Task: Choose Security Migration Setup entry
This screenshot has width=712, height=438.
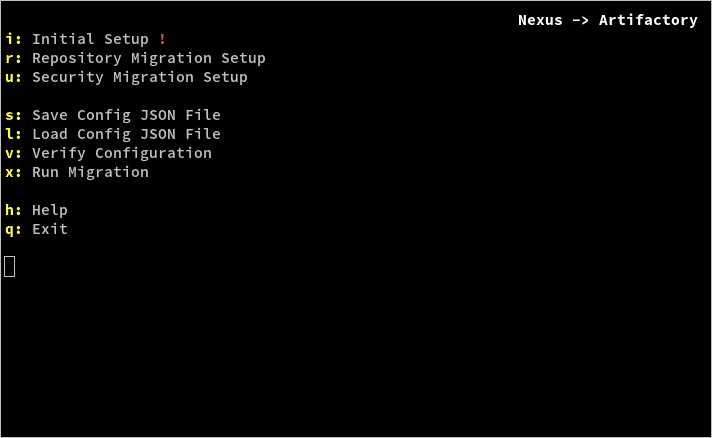Action: pos(140,78)
